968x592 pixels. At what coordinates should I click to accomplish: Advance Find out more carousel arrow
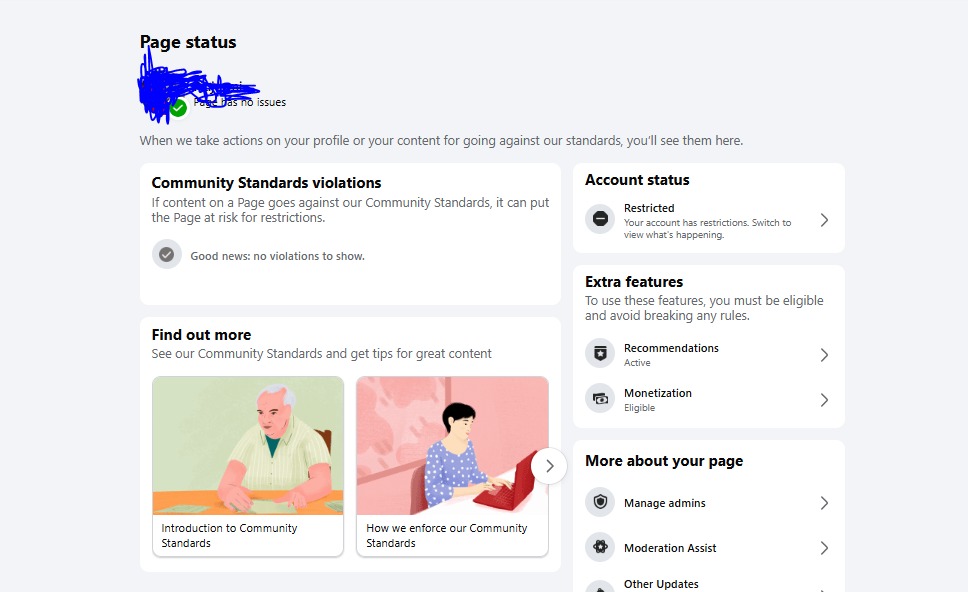tap(549, 466)
